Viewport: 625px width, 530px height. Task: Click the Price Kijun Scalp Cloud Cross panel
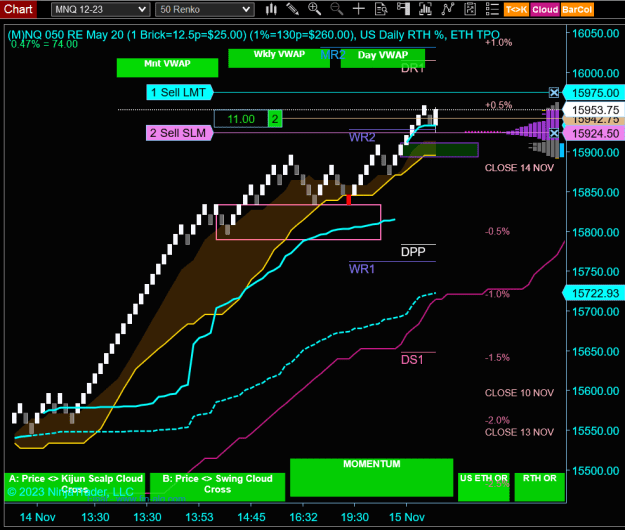[75, 487]
